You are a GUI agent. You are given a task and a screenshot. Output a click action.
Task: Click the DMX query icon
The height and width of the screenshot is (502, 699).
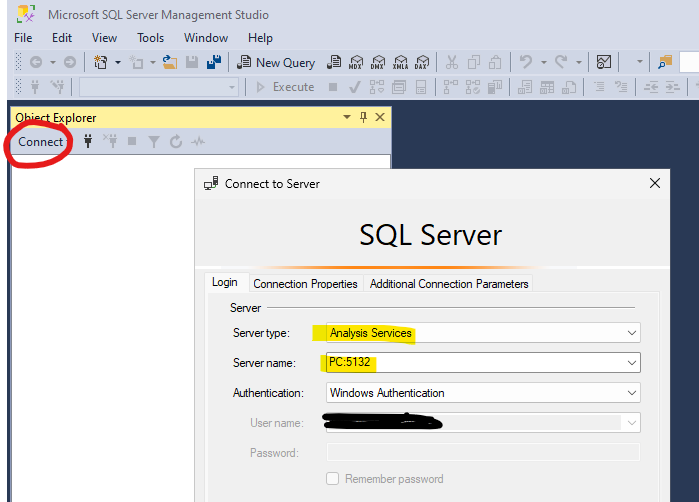coord(378,62)
